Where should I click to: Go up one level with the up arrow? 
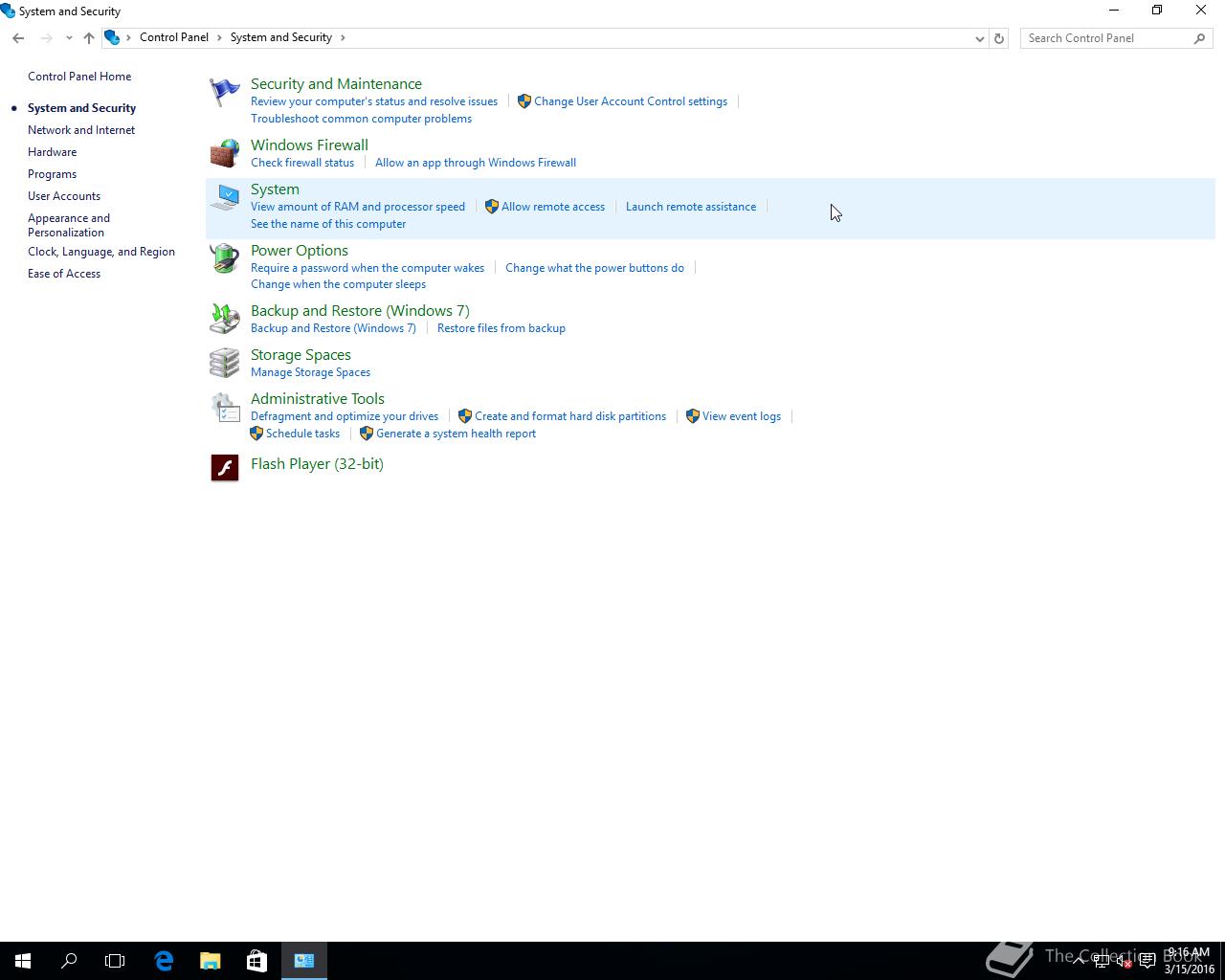tap(88, 38)
